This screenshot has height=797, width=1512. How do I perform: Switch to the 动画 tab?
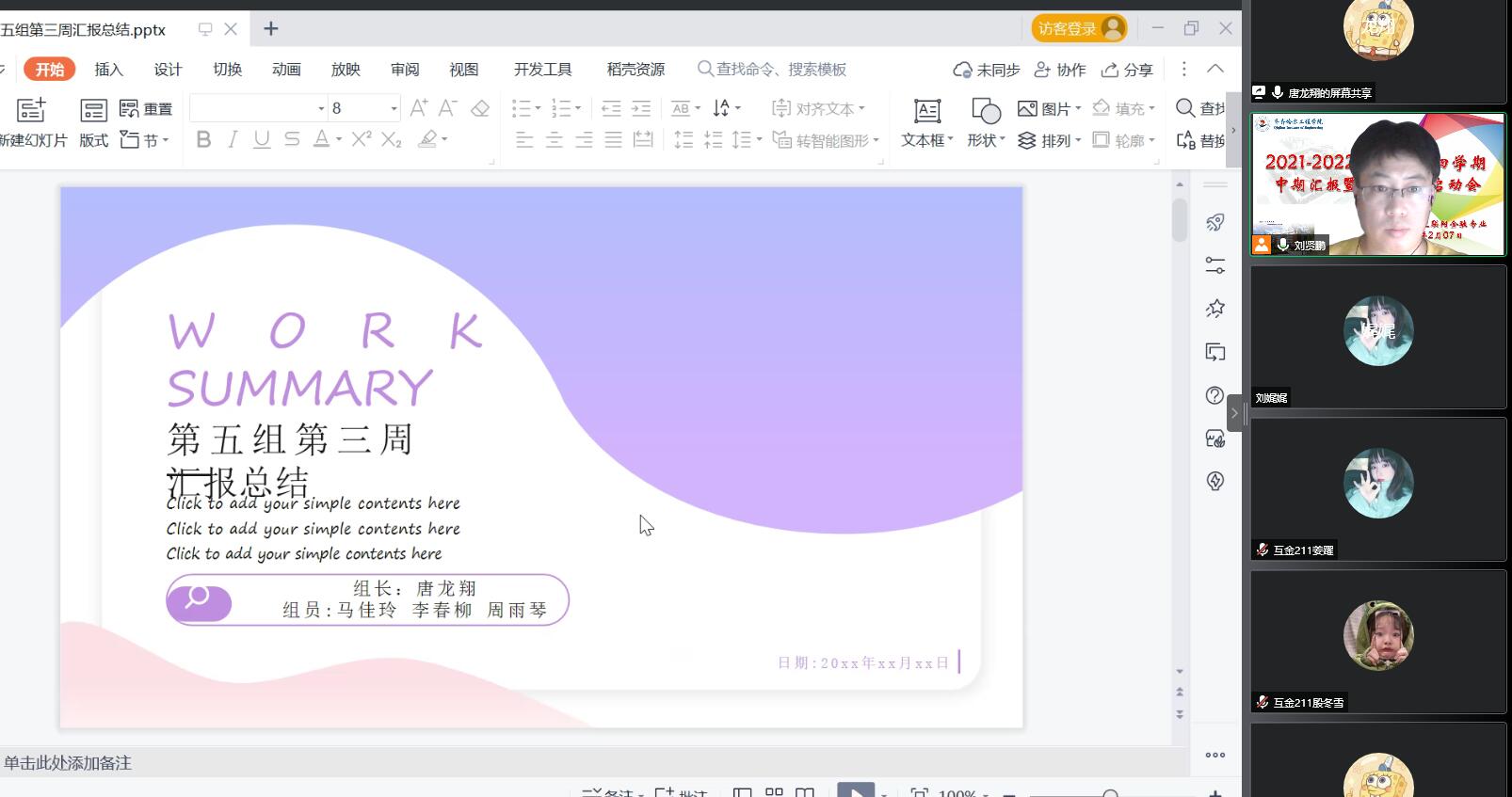(286, 69)
